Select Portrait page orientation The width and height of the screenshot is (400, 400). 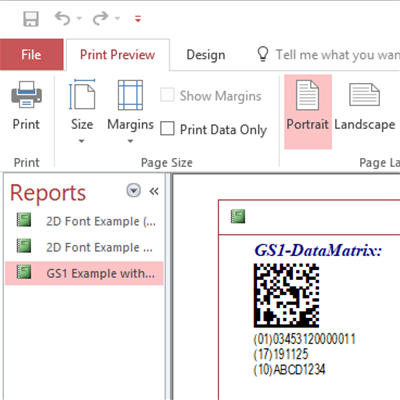pyautogui.click(x=308, y=112)
